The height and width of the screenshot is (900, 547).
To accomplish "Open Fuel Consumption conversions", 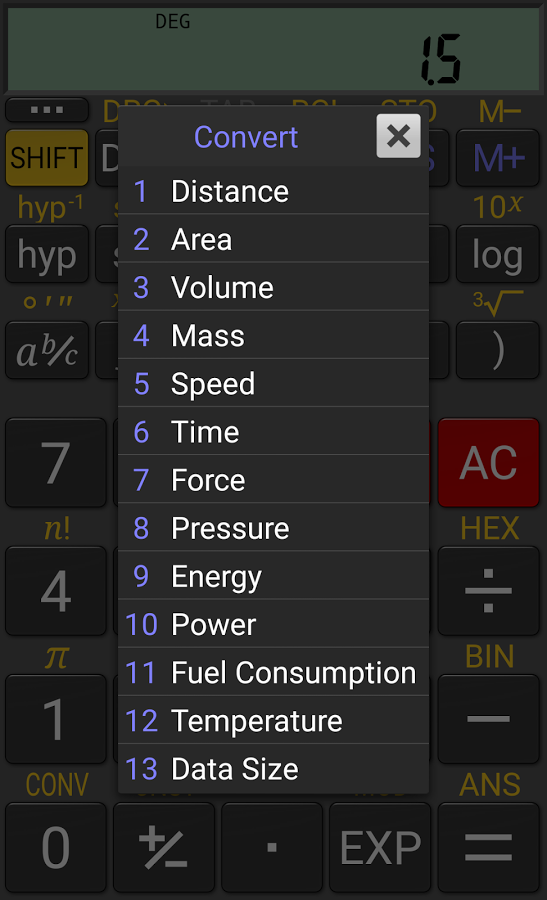I will 273,673.
